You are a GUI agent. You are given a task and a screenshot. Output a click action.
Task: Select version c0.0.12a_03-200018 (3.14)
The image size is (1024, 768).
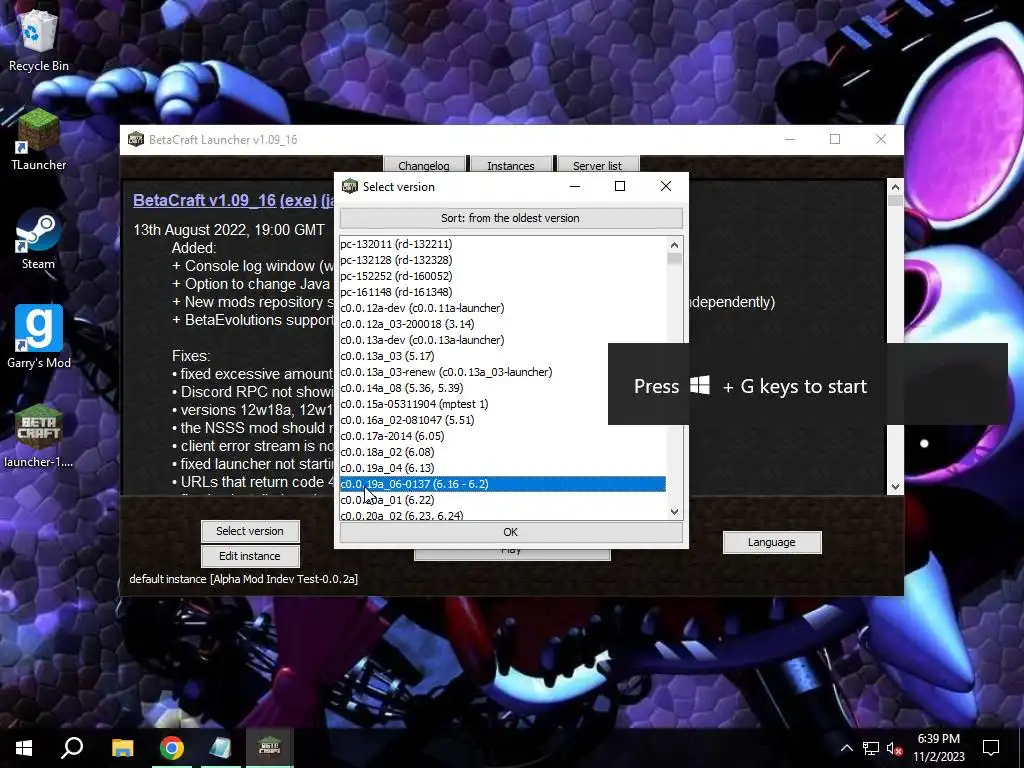[502, 324]
